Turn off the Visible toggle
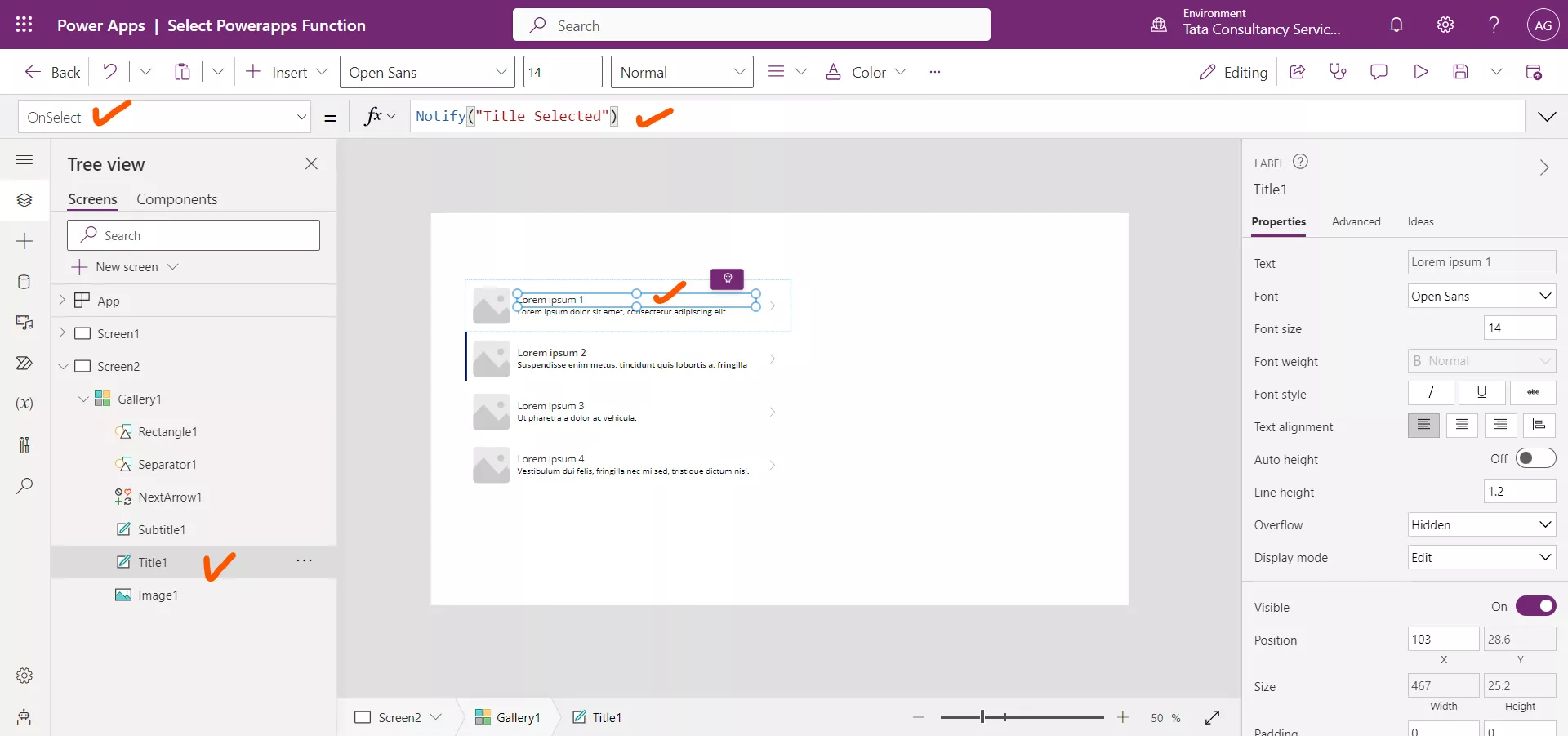Screen dimensions: 1568x736 click(x=1536, y=606)
